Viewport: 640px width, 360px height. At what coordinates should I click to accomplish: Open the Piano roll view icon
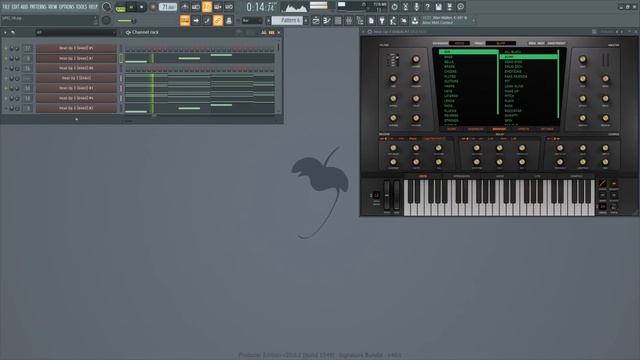[x=327, y=20]
